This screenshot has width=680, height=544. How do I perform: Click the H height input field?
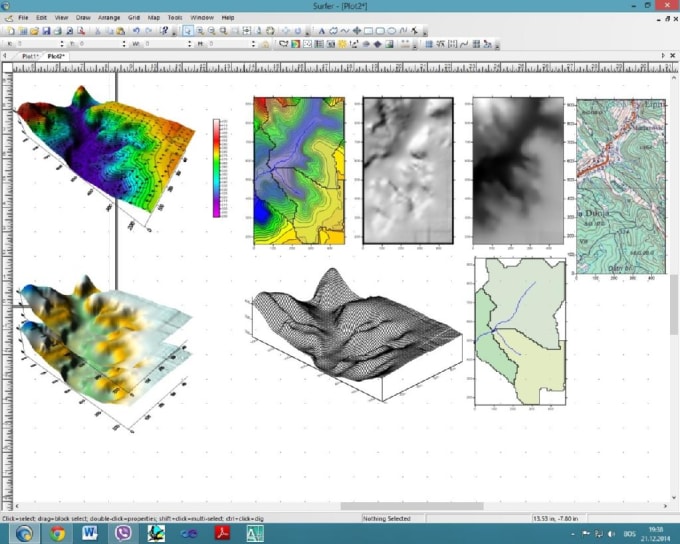(x=230, y=44)
